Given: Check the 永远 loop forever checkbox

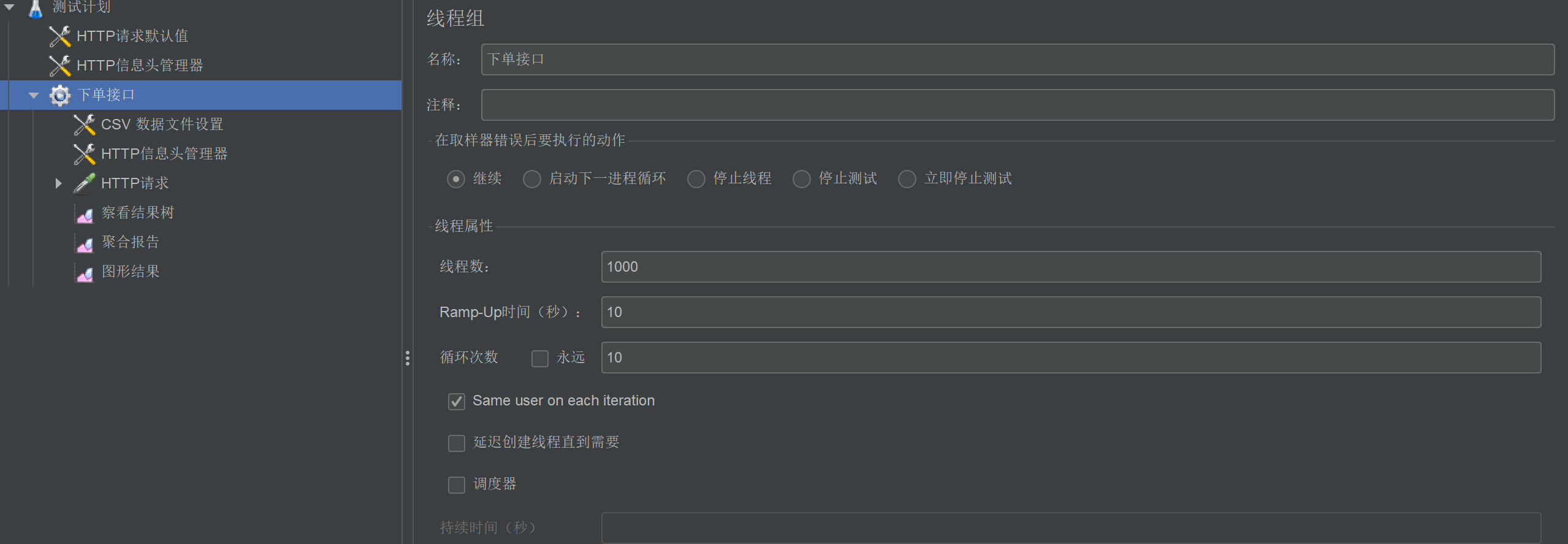Looking at the screenshot, I should [x=540, y=358].
